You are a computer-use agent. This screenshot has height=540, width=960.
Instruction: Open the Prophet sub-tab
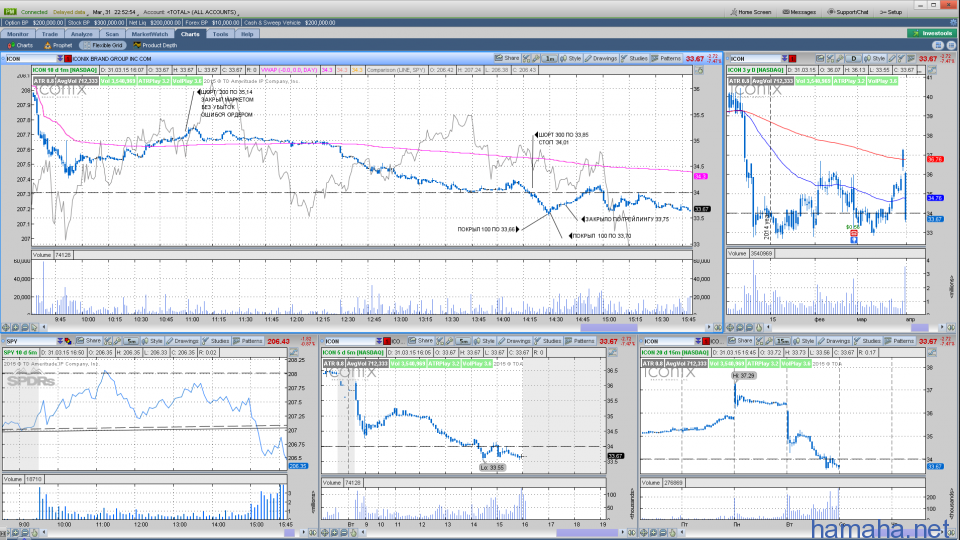[x=58, y=45]
